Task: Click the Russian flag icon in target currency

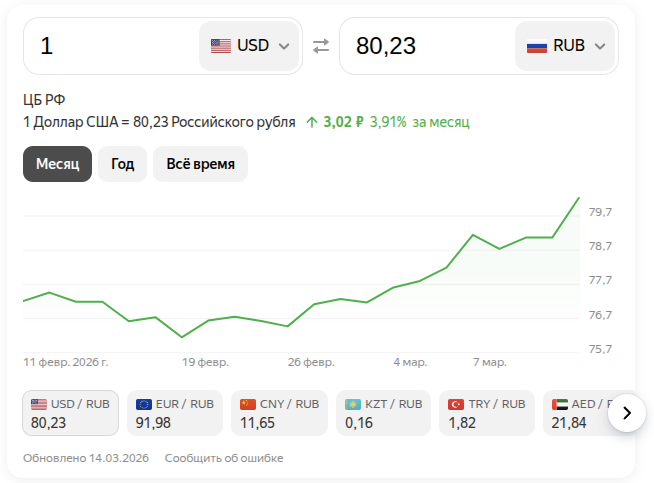Action: click(x=537, y=46)
